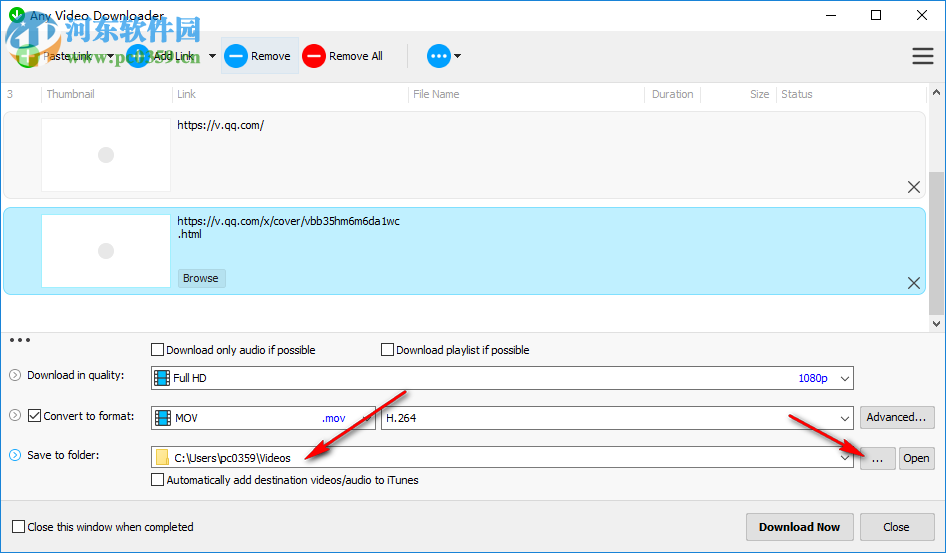The width and height of the screenshot is (946, 553).
Task: Sort by the Size column header
Action: pyautogui.click(x=759, y=94)
